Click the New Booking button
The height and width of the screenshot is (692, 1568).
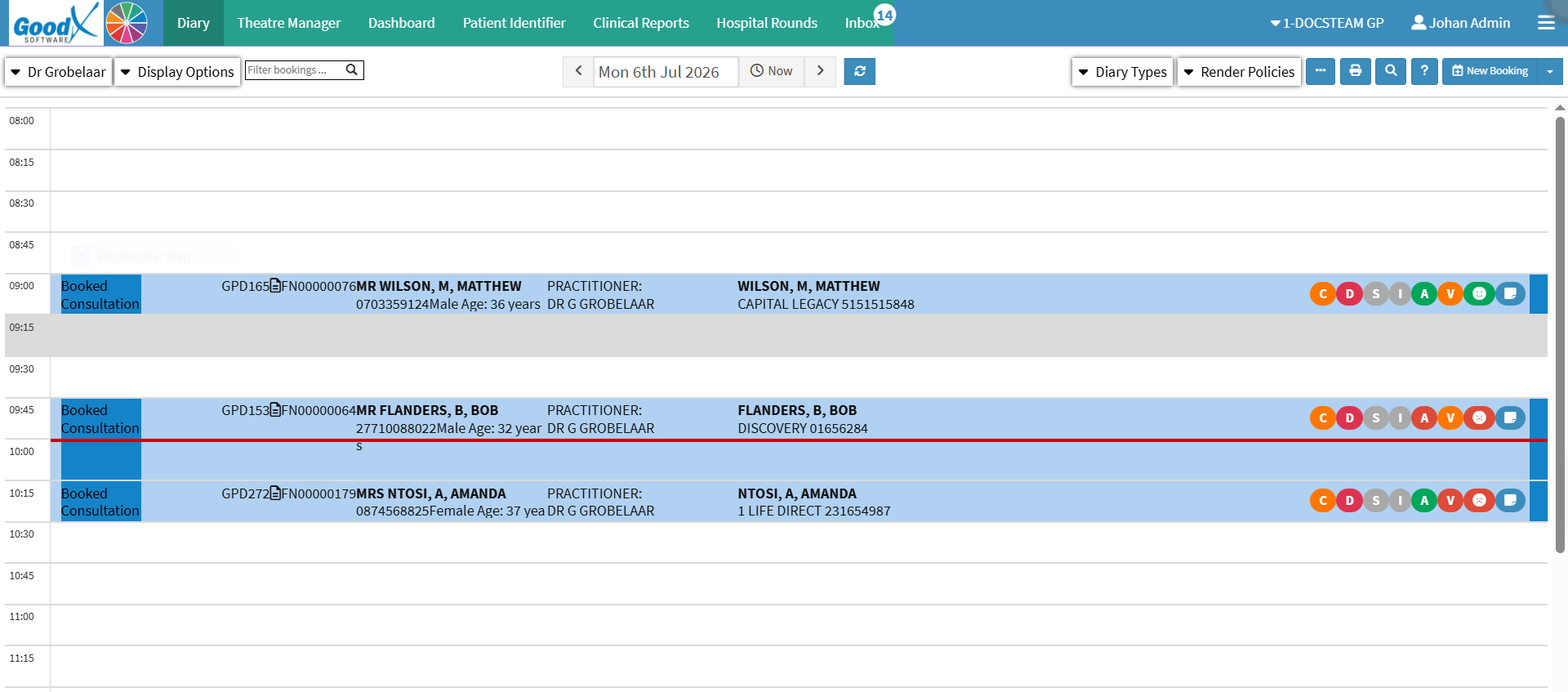[x=1490, y=71]
